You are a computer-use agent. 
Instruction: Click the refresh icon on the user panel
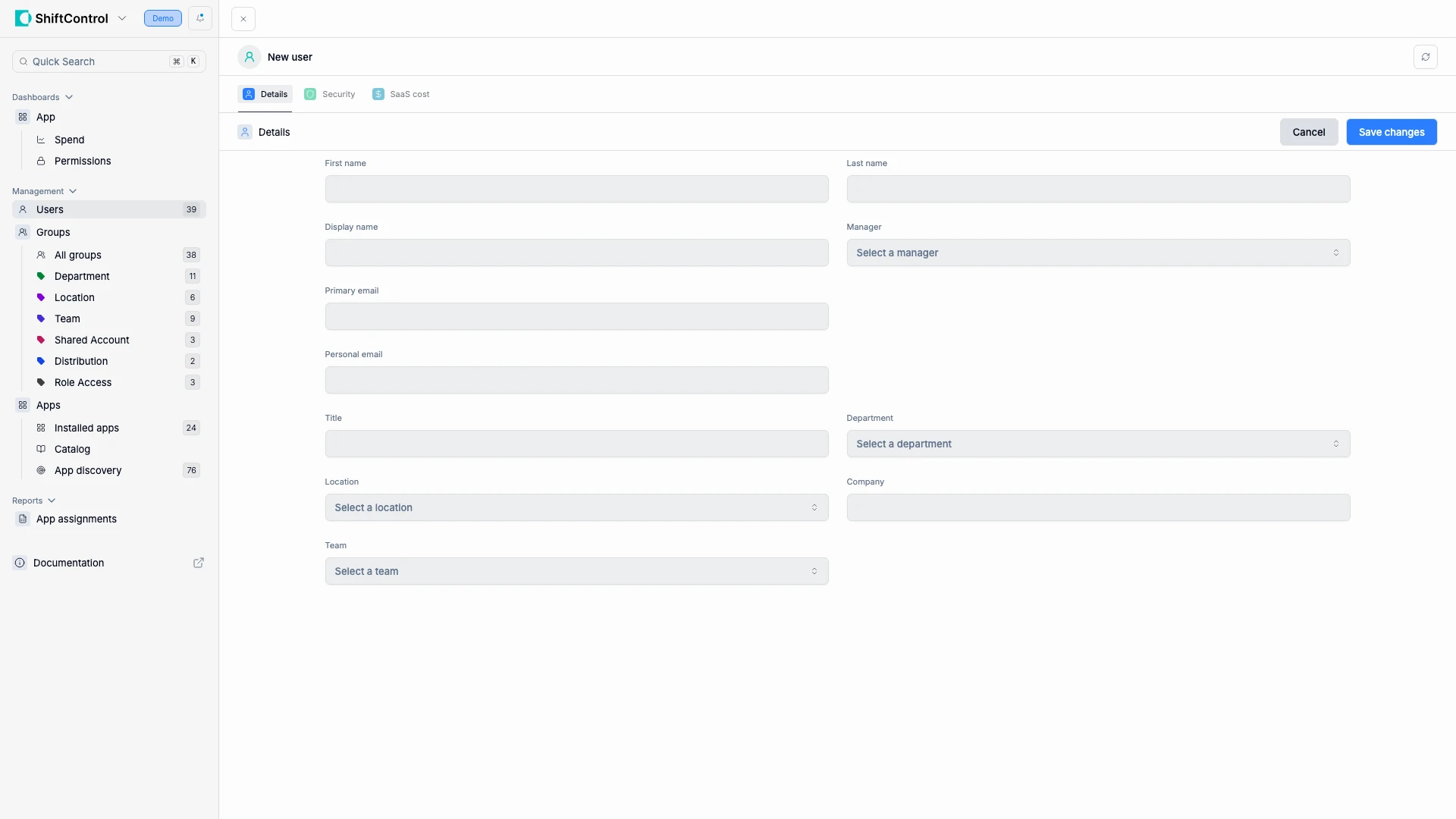[1426, 56]
